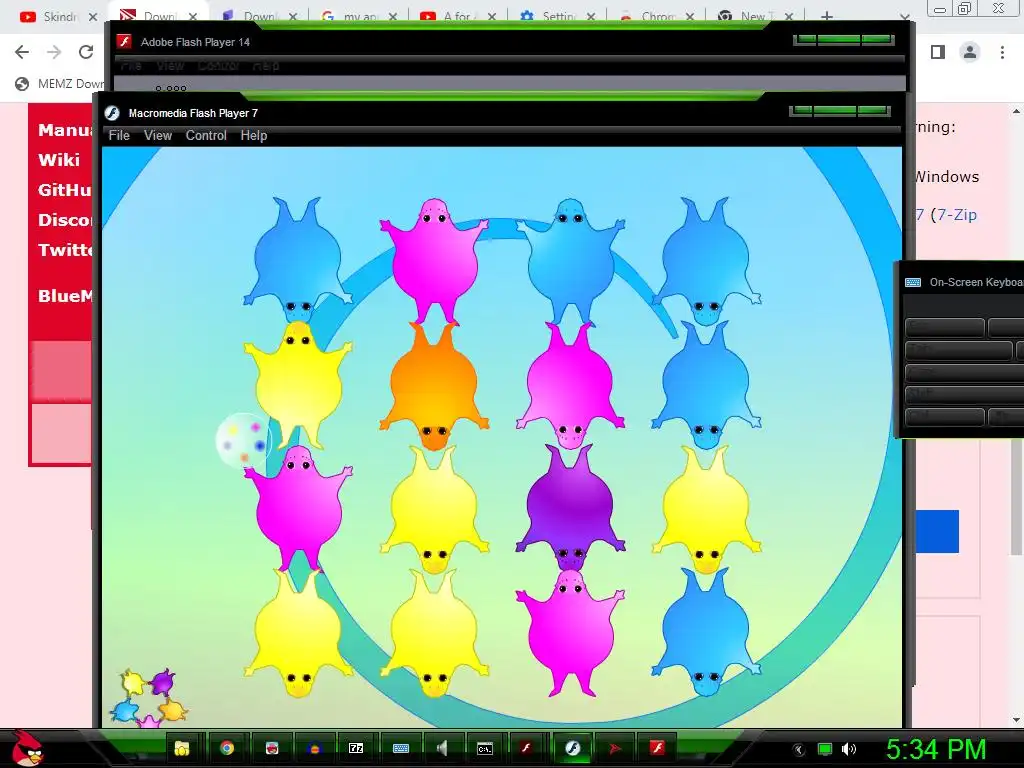
Task: Open Help menu in Macromedia Flash Player 7
Action: [253, 135]
